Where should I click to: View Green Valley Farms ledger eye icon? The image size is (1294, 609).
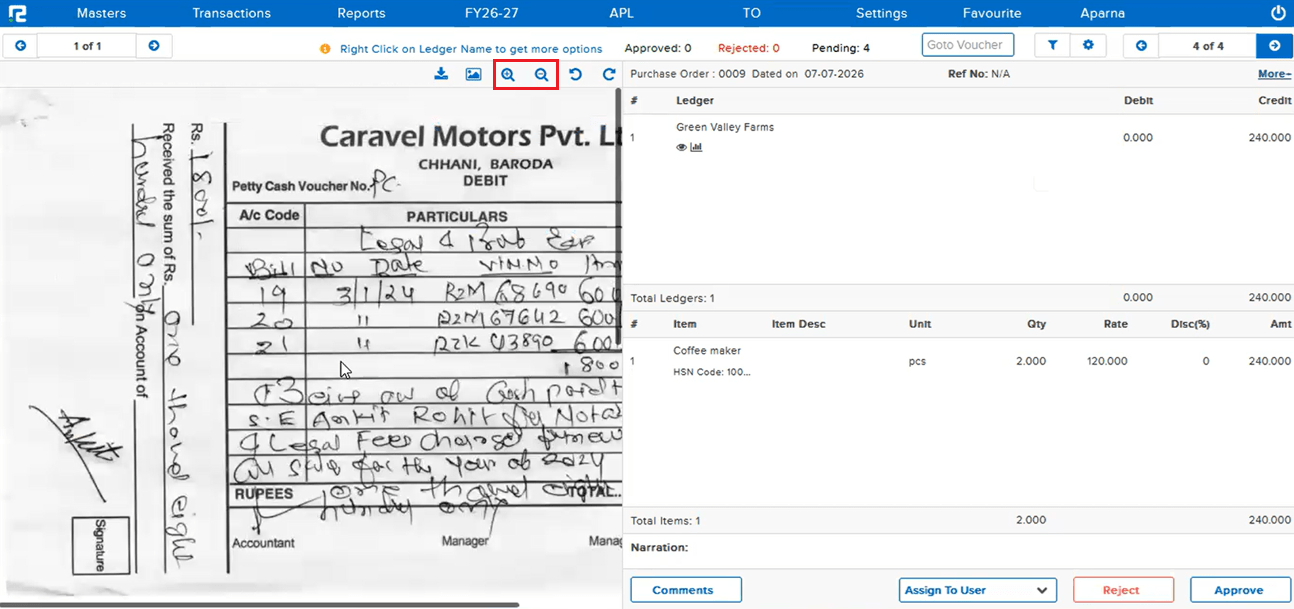click(681, 147)
